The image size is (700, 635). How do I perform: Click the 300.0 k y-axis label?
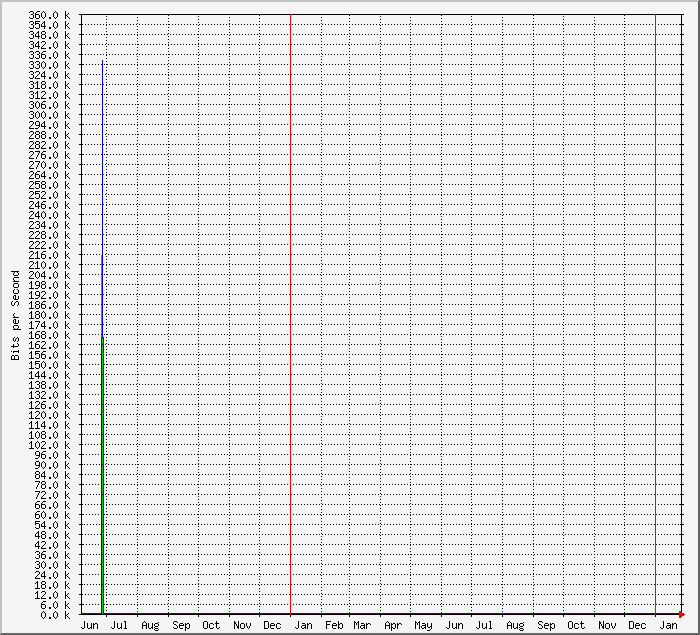49,115
